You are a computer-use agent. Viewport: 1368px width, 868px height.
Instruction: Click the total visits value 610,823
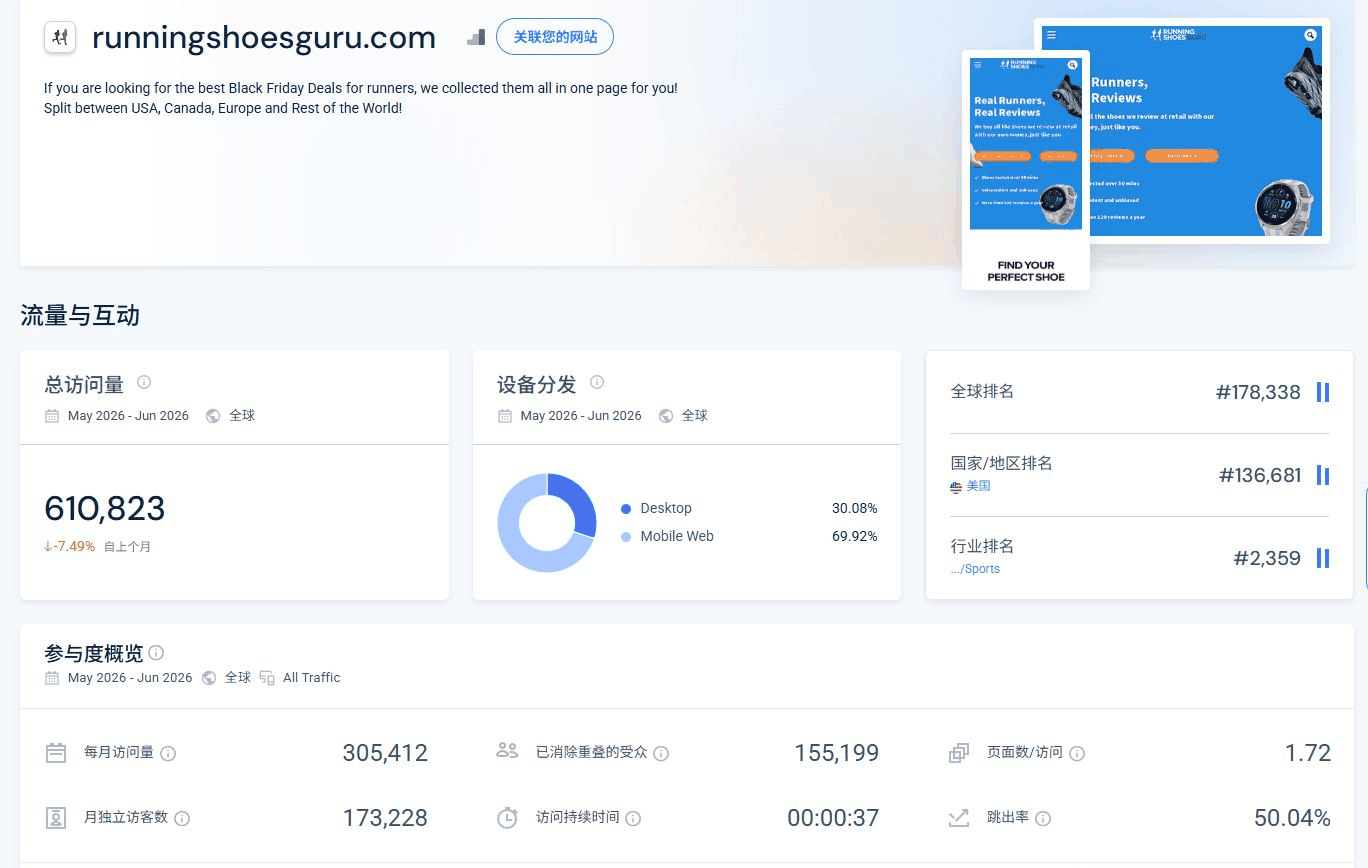coord(105,509)
